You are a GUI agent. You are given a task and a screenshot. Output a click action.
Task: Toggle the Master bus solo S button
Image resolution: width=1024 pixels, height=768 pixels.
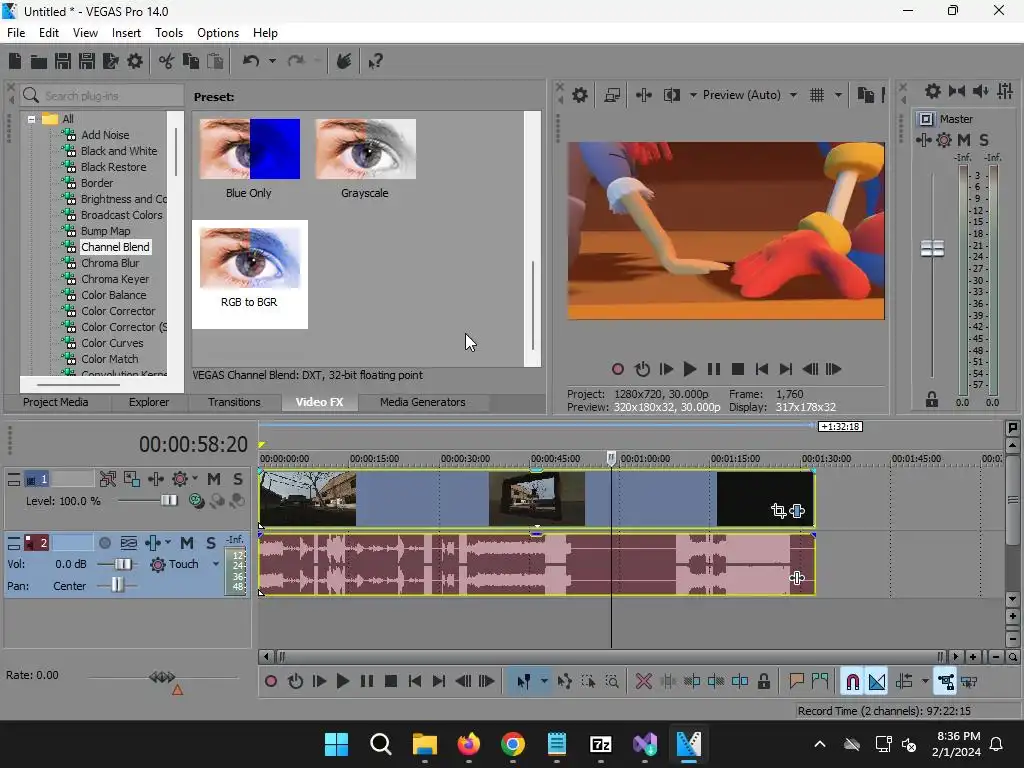coord(984,140)
